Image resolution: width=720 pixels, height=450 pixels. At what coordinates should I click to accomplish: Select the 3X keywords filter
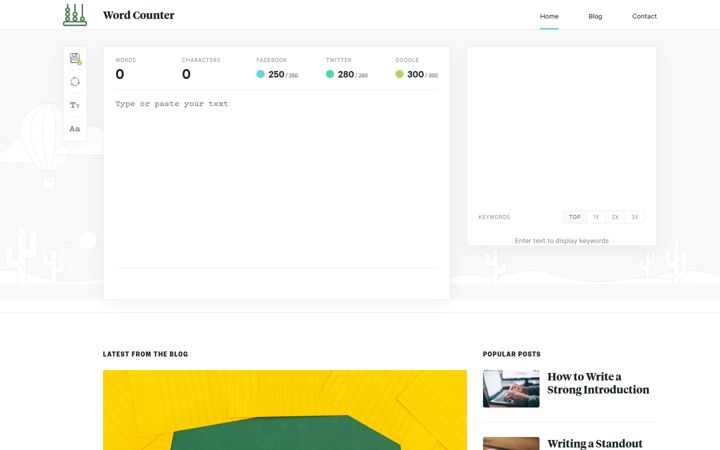(x=635, y=217)
